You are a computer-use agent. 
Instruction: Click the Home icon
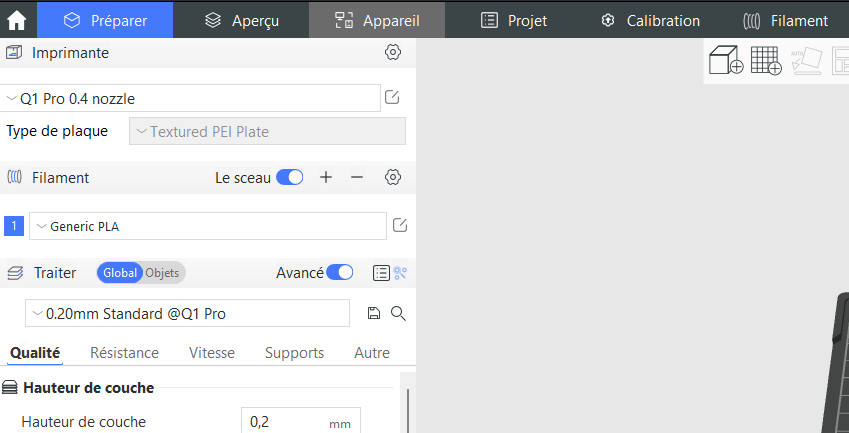pyautogui.click(x=17, y=20)
